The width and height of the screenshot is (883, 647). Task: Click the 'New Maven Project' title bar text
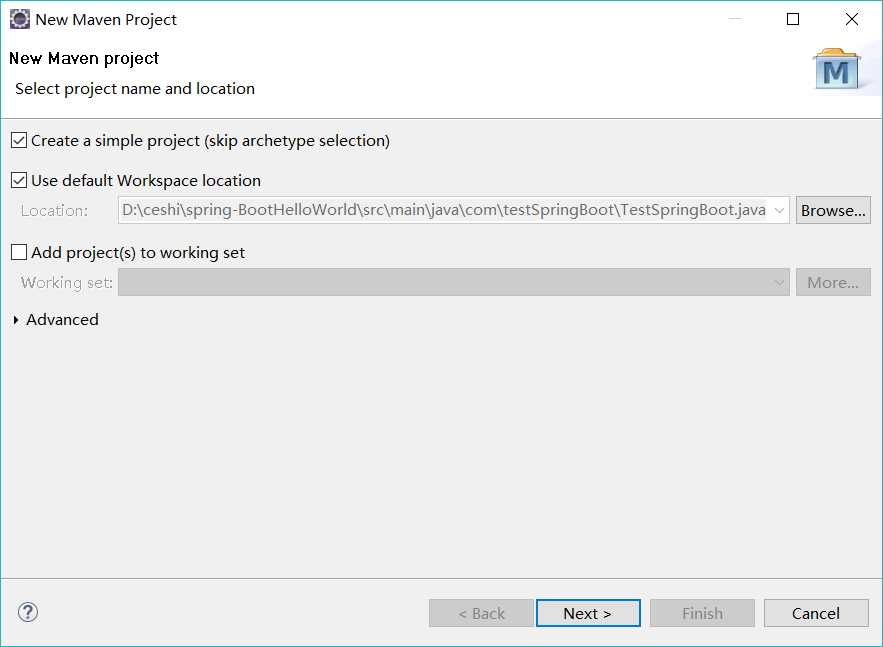pyautogui.click(x=106, y=19)
